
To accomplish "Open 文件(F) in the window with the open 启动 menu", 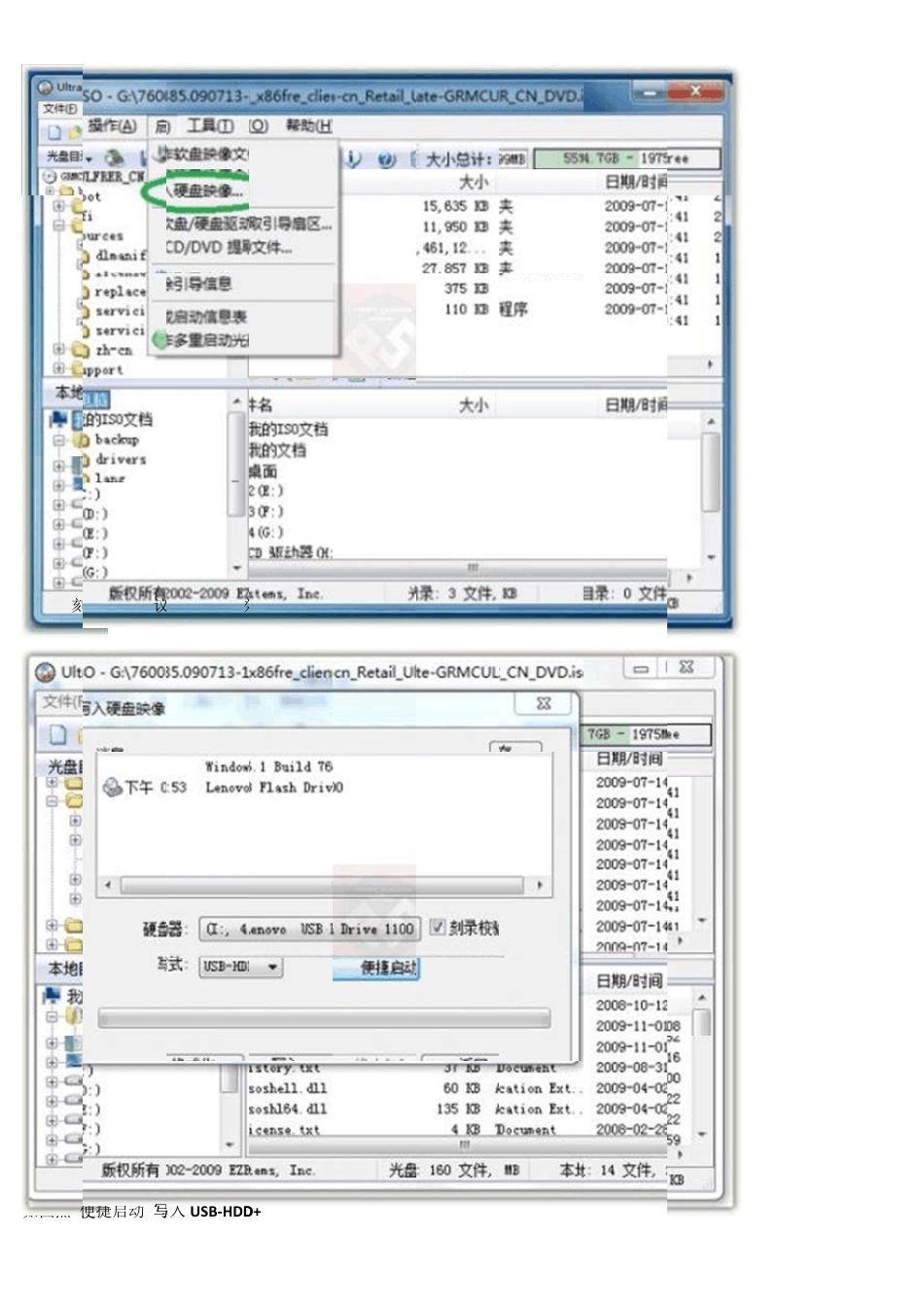I will tap(59, 108).
